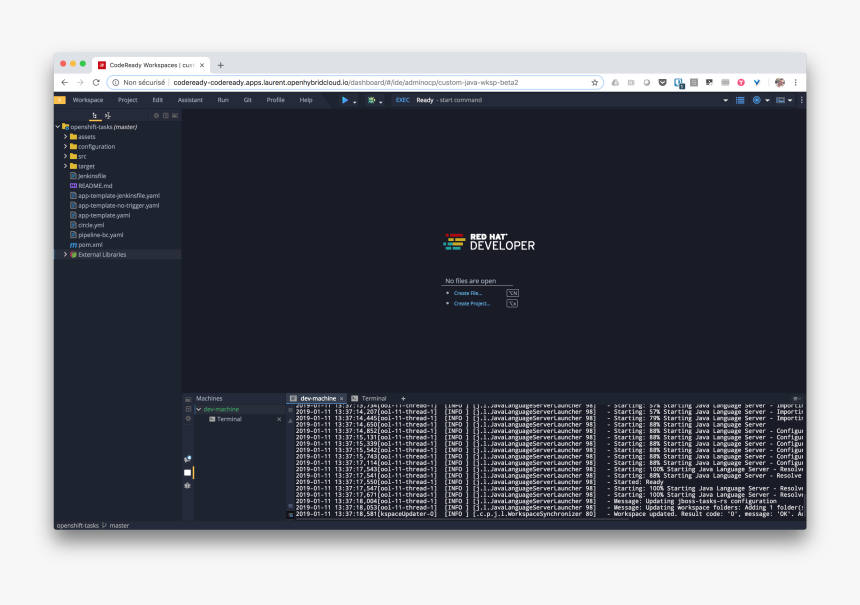The image size is (860, 605).
Task: Switch to the dev-machine output tab
Action: (318, 398)
